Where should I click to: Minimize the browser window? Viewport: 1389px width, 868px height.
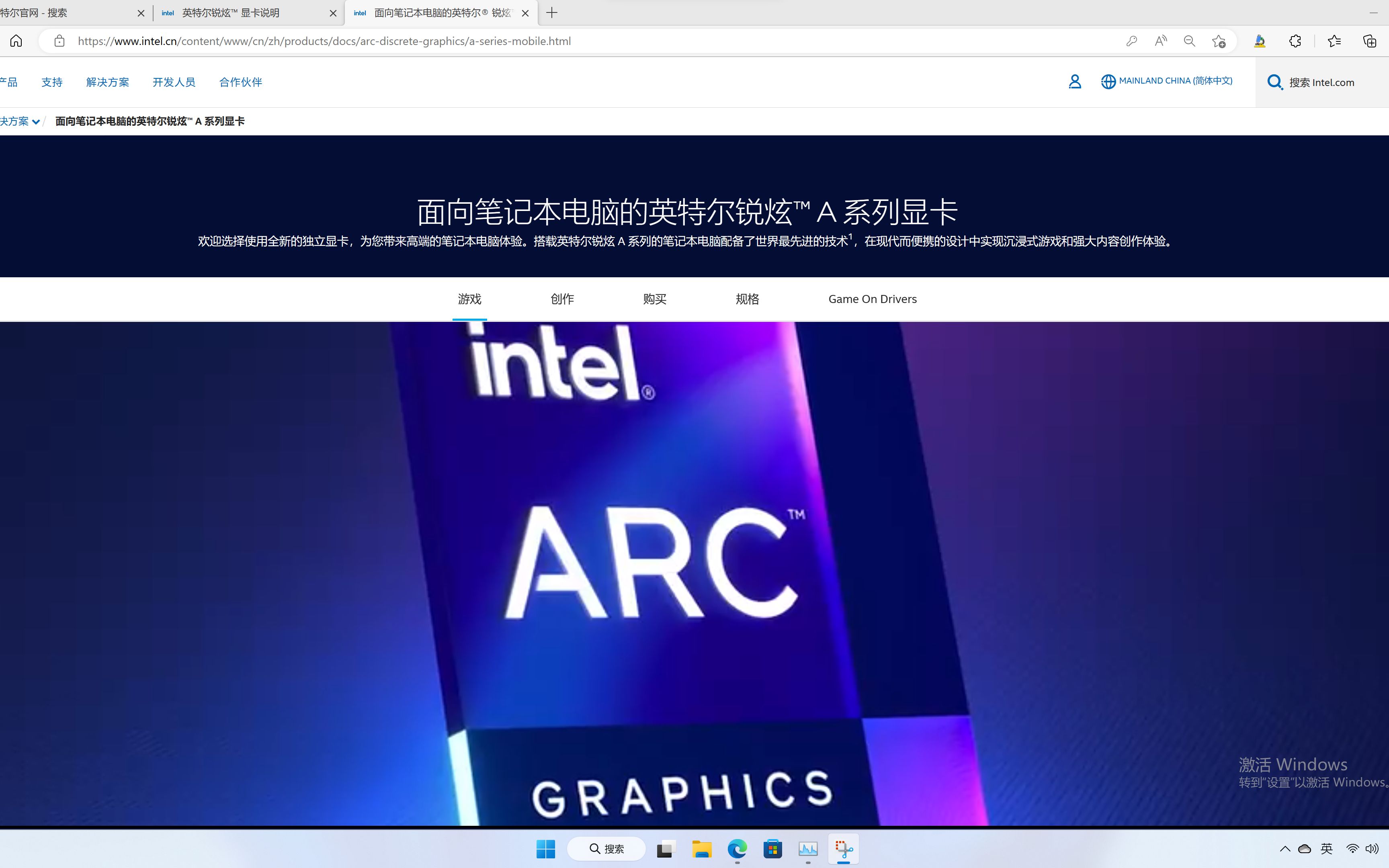click(x=1373, y=12)
